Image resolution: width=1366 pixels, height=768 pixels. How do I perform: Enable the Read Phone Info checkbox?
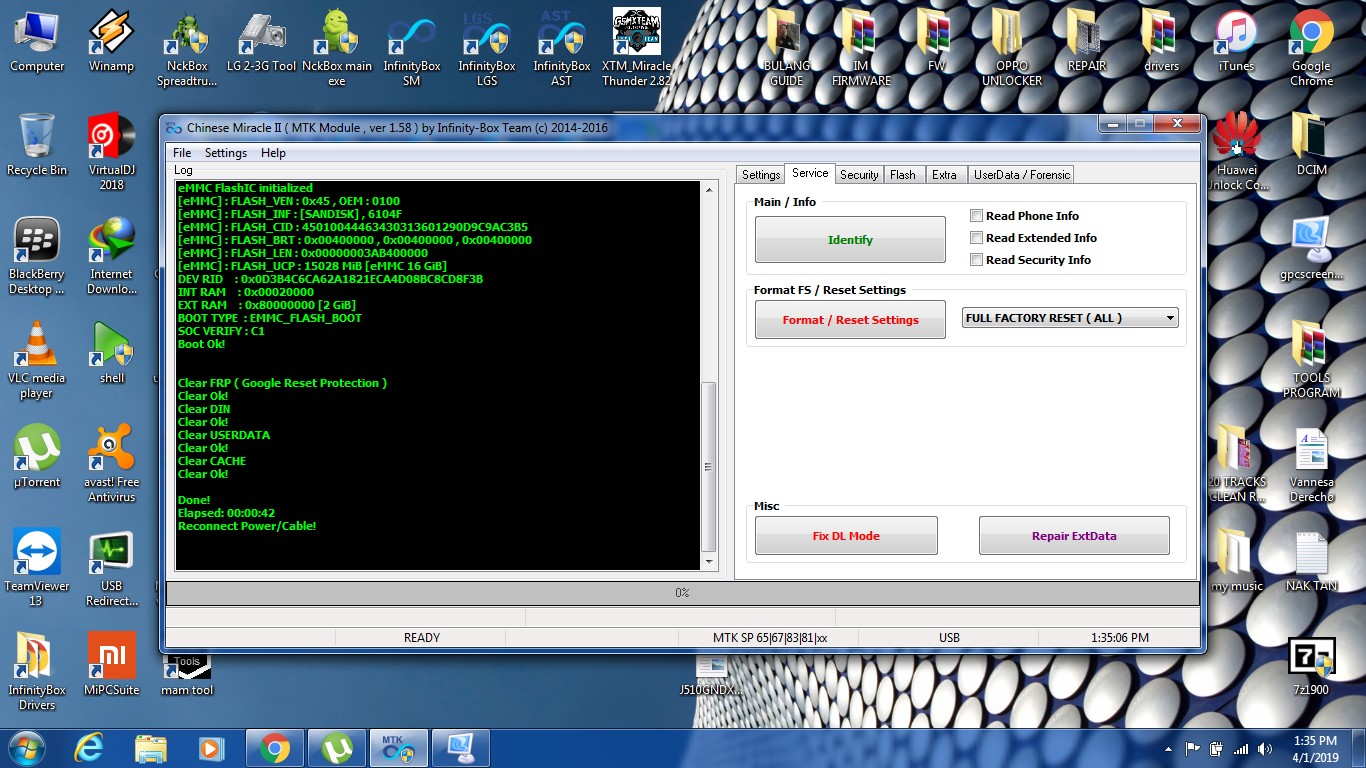coord(977,216)
